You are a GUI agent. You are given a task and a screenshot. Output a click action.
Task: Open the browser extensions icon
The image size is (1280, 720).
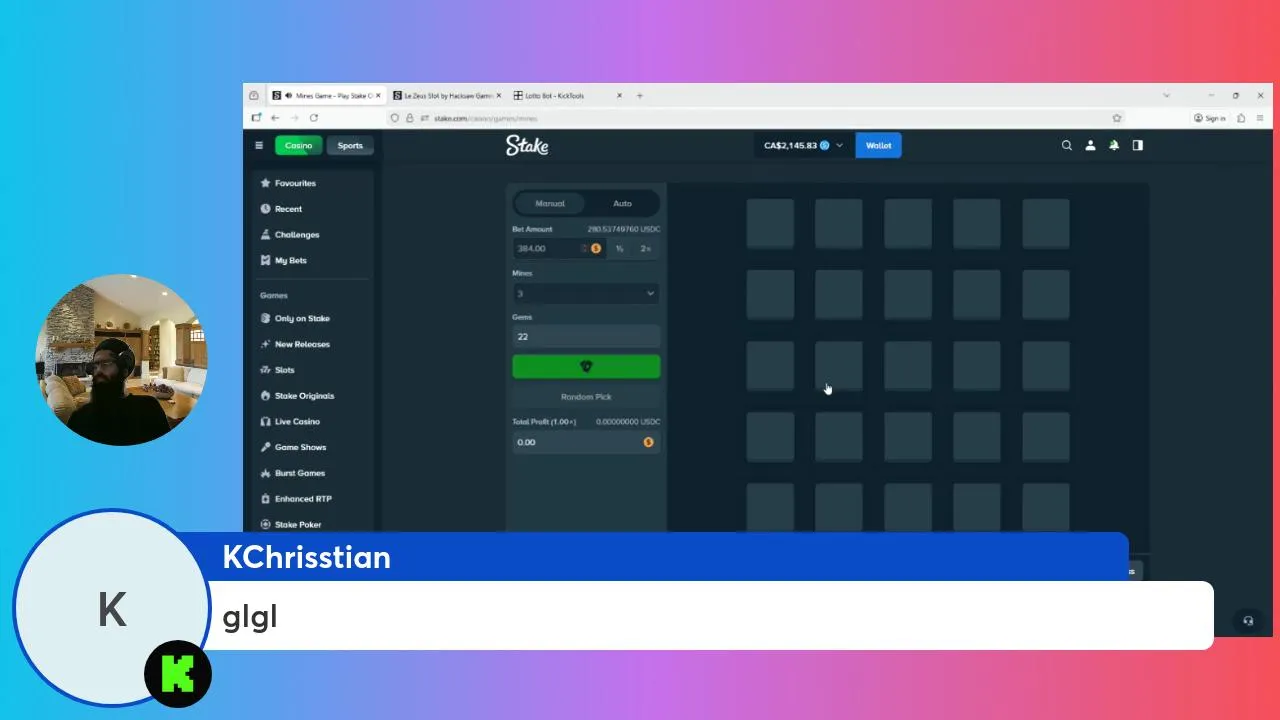(1241, 118)
